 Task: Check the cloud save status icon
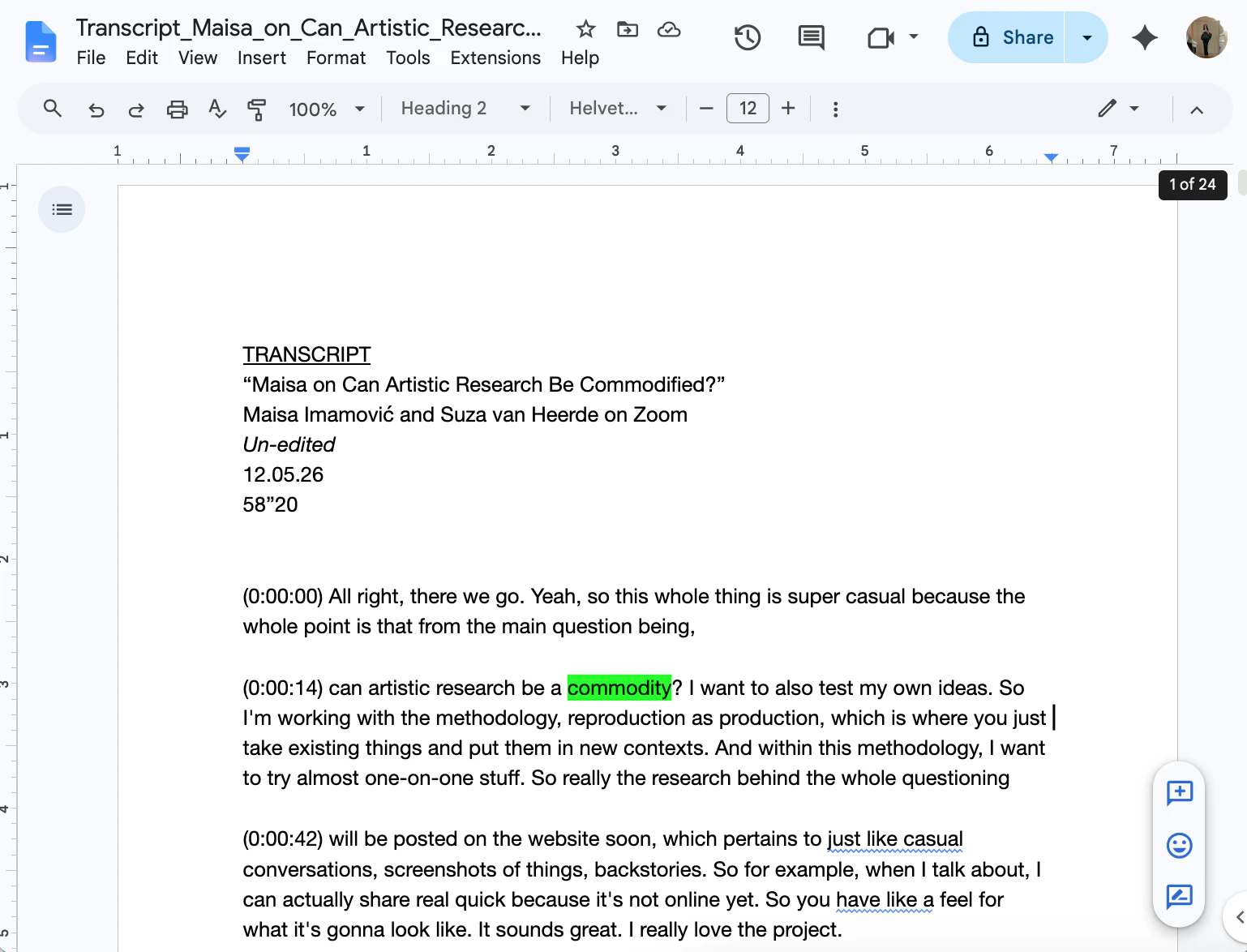tap(669, 30)
